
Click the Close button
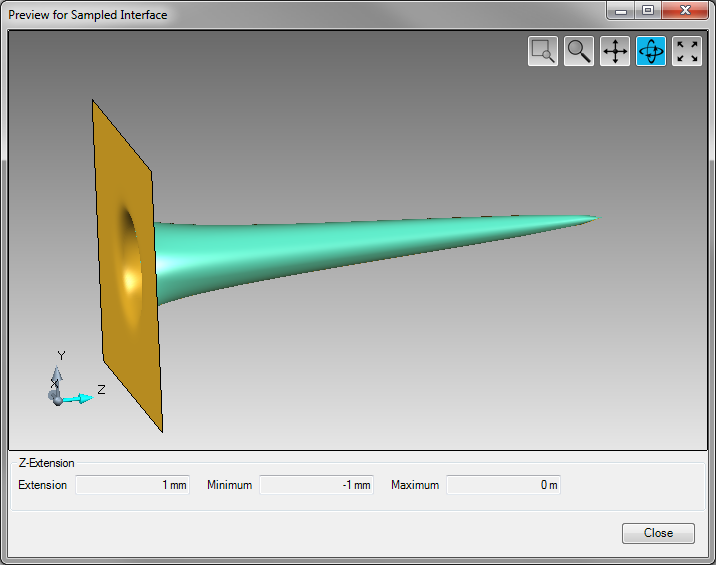(658, 533)
